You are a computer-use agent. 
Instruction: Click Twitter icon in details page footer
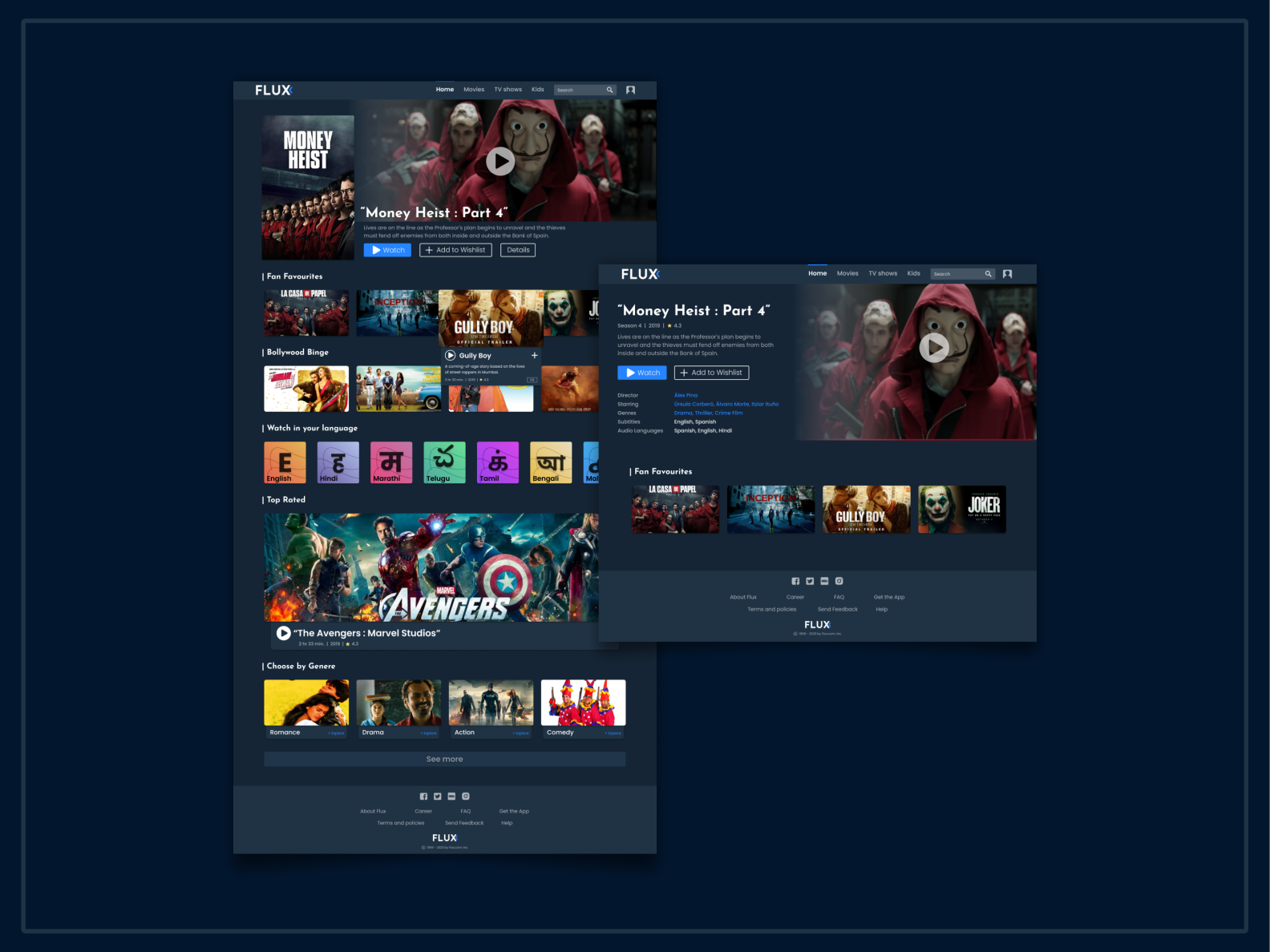coord(810,581)
